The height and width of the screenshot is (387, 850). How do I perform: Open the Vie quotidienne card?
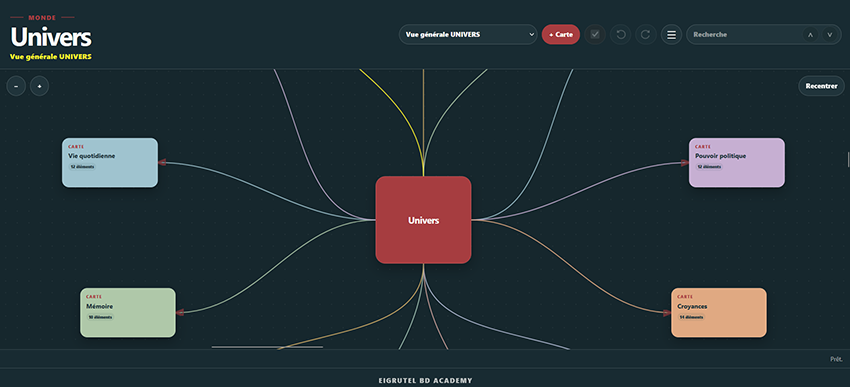pos(110,163)
